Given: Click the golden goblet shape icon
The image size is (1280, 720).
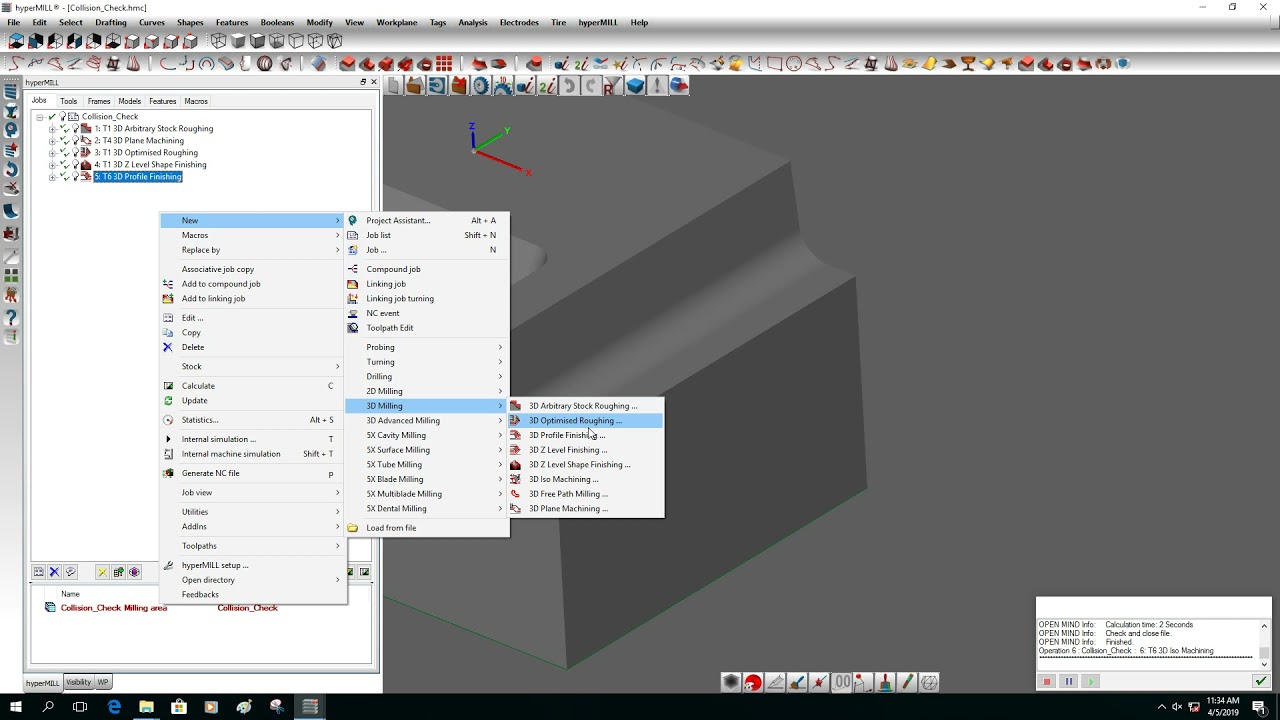Looking at the screenshot, I should coord(968,64).
